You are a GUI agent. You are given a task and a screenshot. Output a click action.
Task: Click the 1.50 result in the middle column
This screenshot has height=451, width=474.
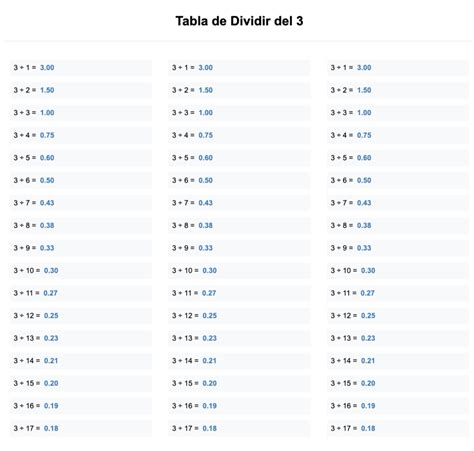click(x=206, y=90)
